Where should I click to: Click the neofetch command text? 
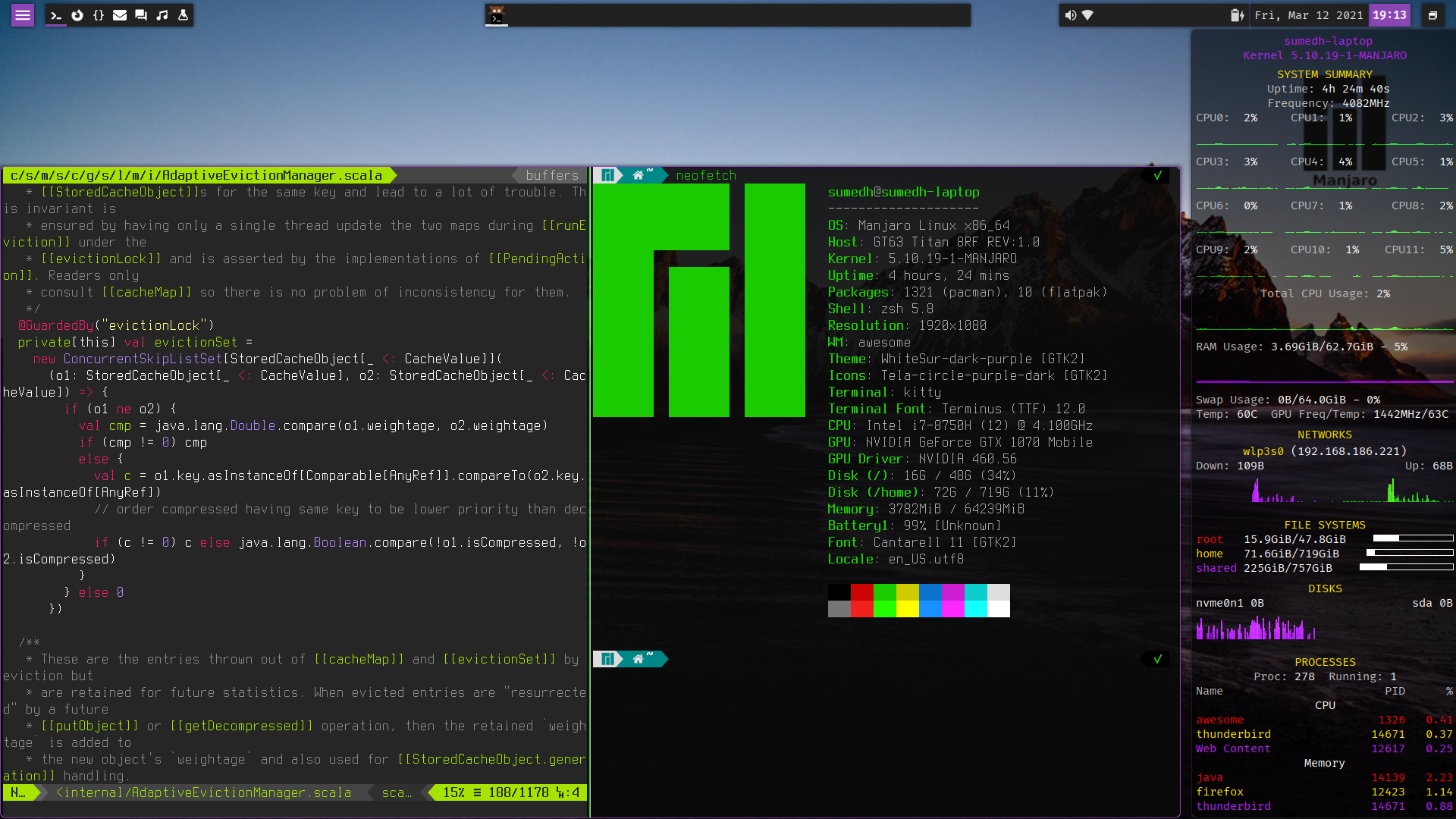[x=706, y=175]
